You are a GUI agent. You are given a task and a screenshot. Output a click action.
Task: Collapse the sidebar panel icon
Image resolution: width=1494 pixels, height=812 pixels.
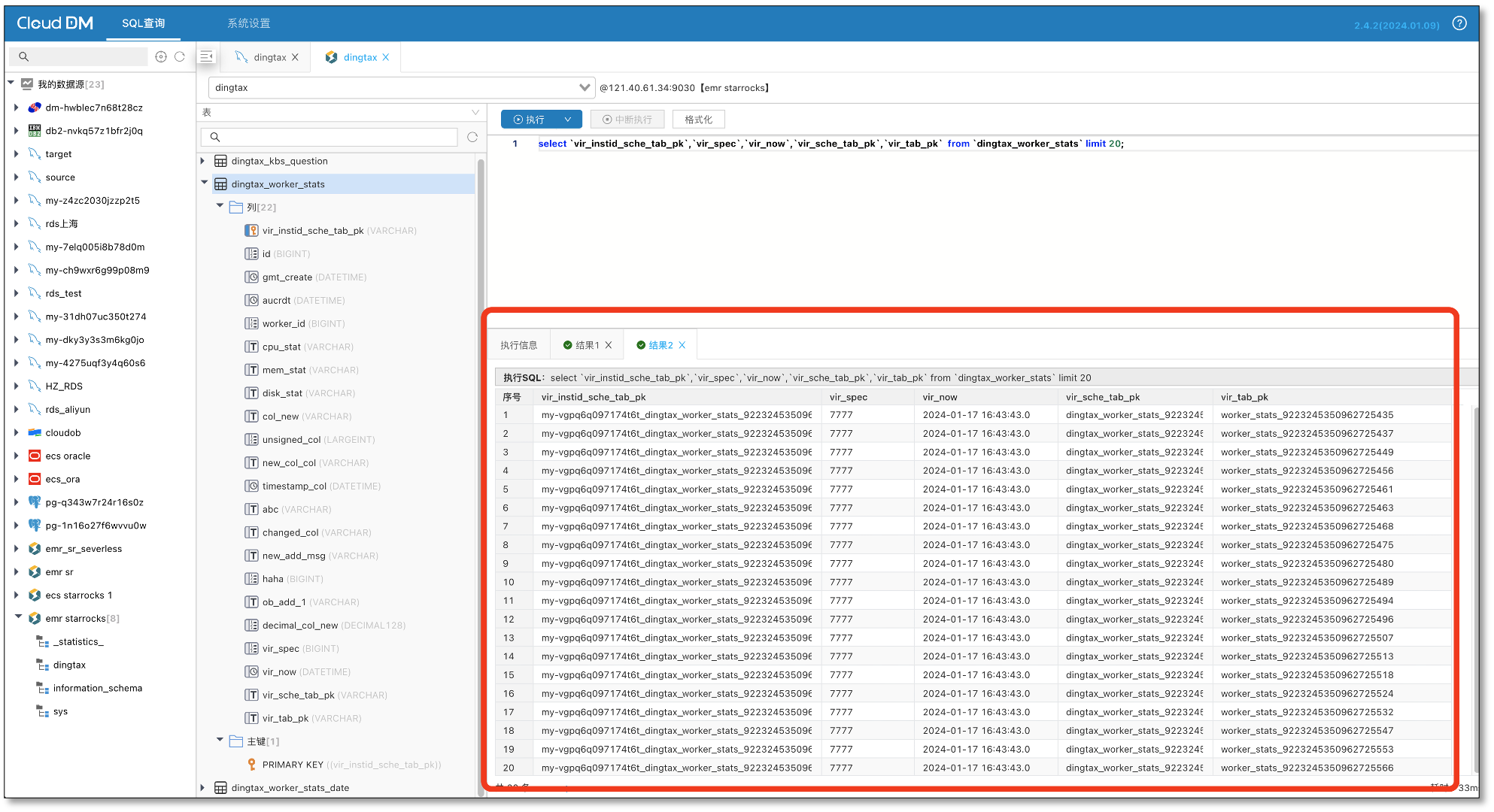(x=207, y=56)
